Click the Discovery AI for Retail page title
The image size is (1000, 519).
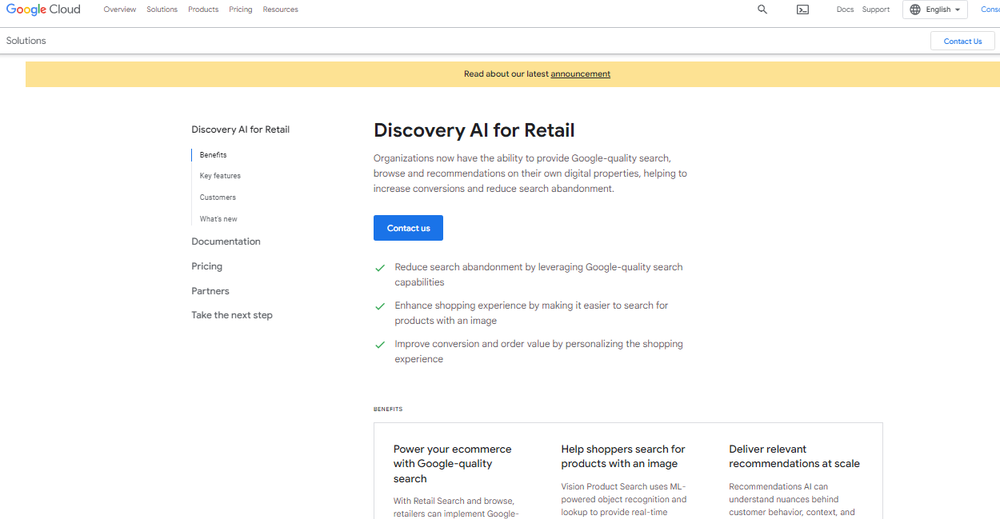point(474,130)
